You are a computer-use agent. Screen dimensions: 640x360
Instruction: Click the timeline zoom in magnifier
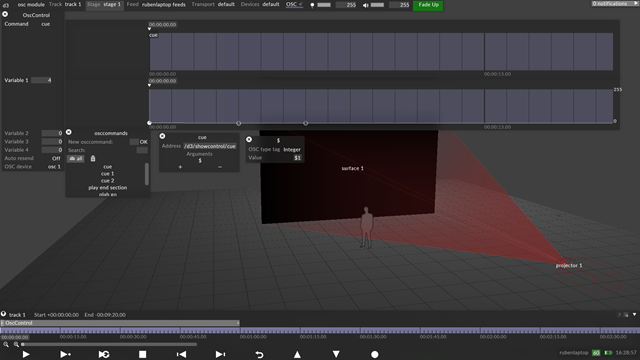pyautogui.click(x=16, y=344)
